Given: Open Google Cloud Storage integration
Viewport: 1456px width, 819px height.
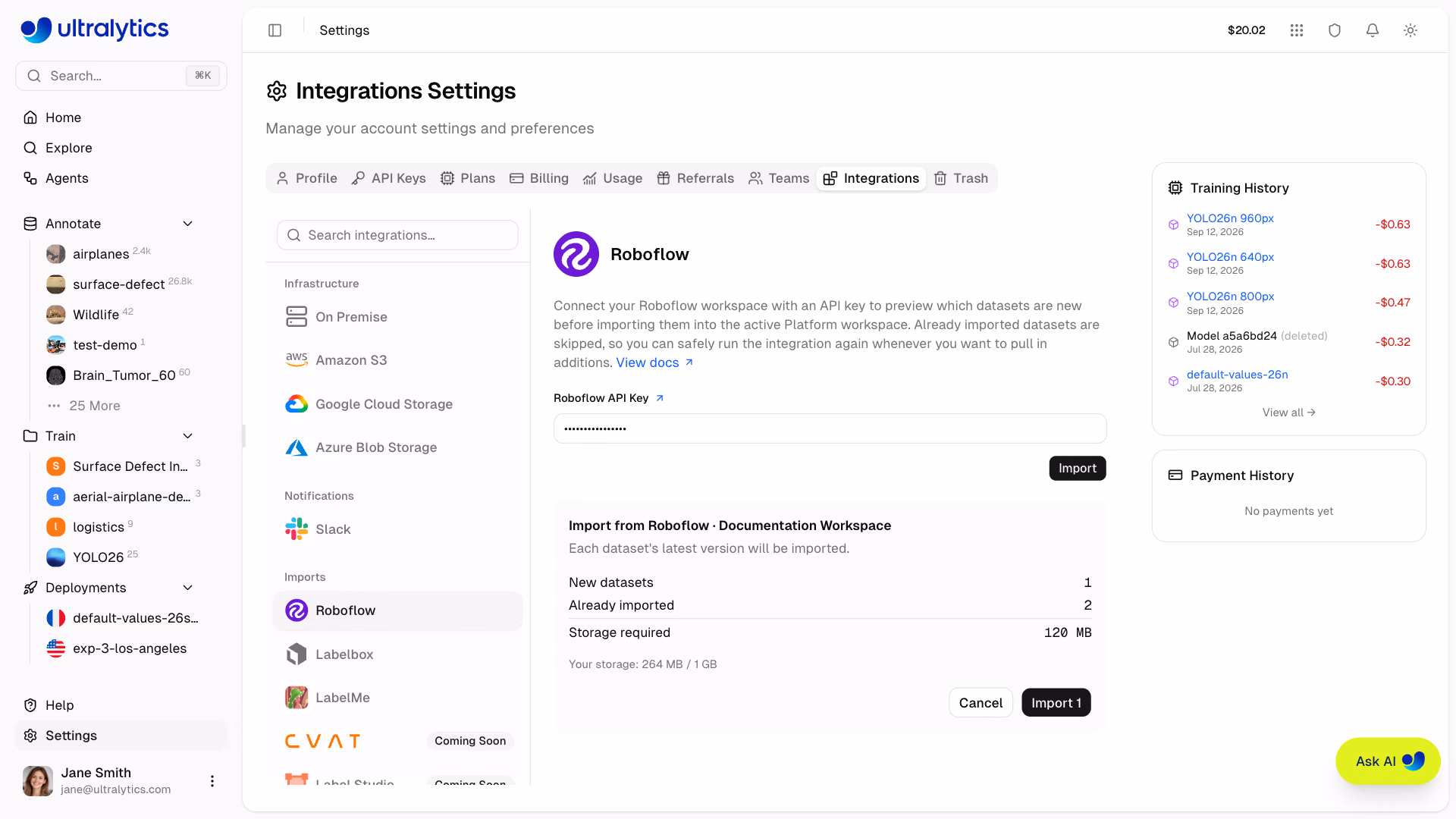Looking at the screenshot, I should pos(397,404).
